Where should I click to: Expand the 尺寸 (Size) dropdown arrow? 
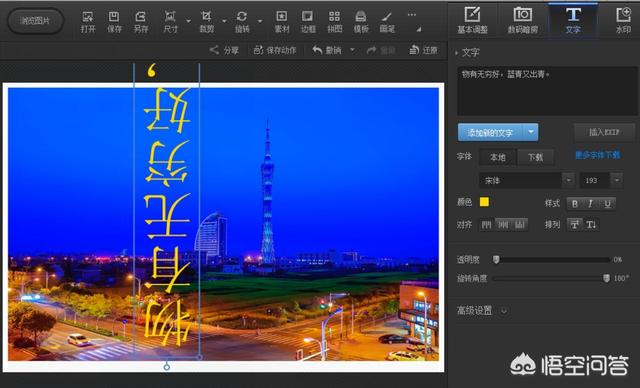(188, 21)
